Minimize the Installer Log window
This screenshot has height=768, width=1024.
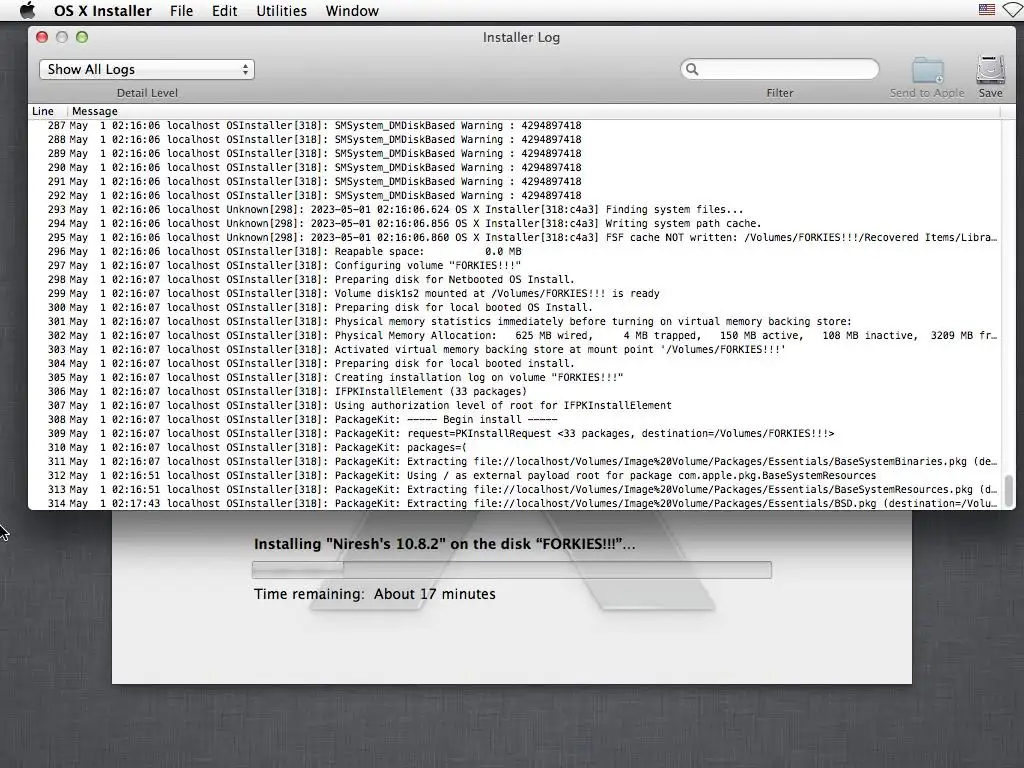point(62,37)
